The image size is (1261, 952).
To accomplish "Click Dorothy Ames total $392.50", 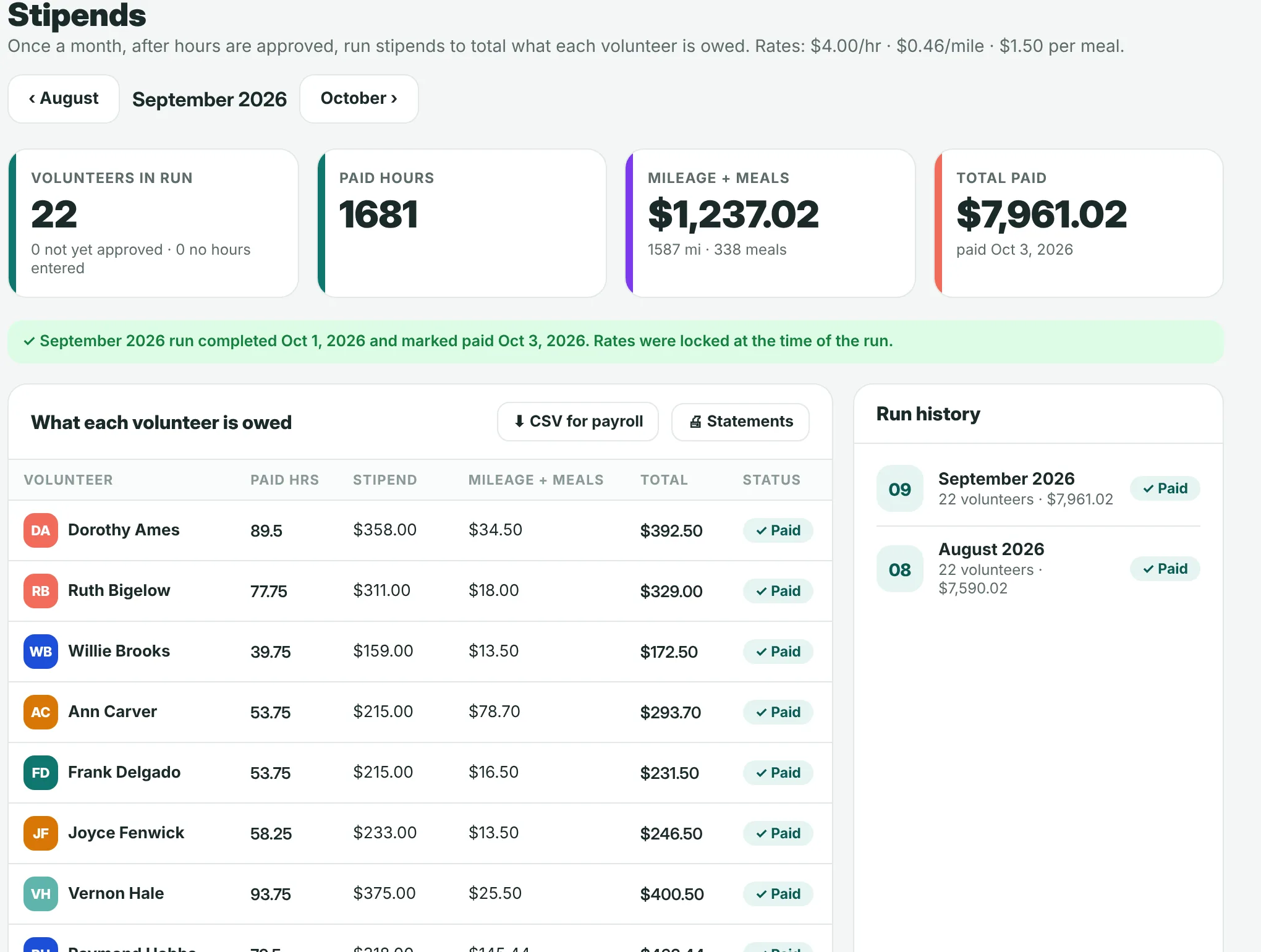I will 671,530.
